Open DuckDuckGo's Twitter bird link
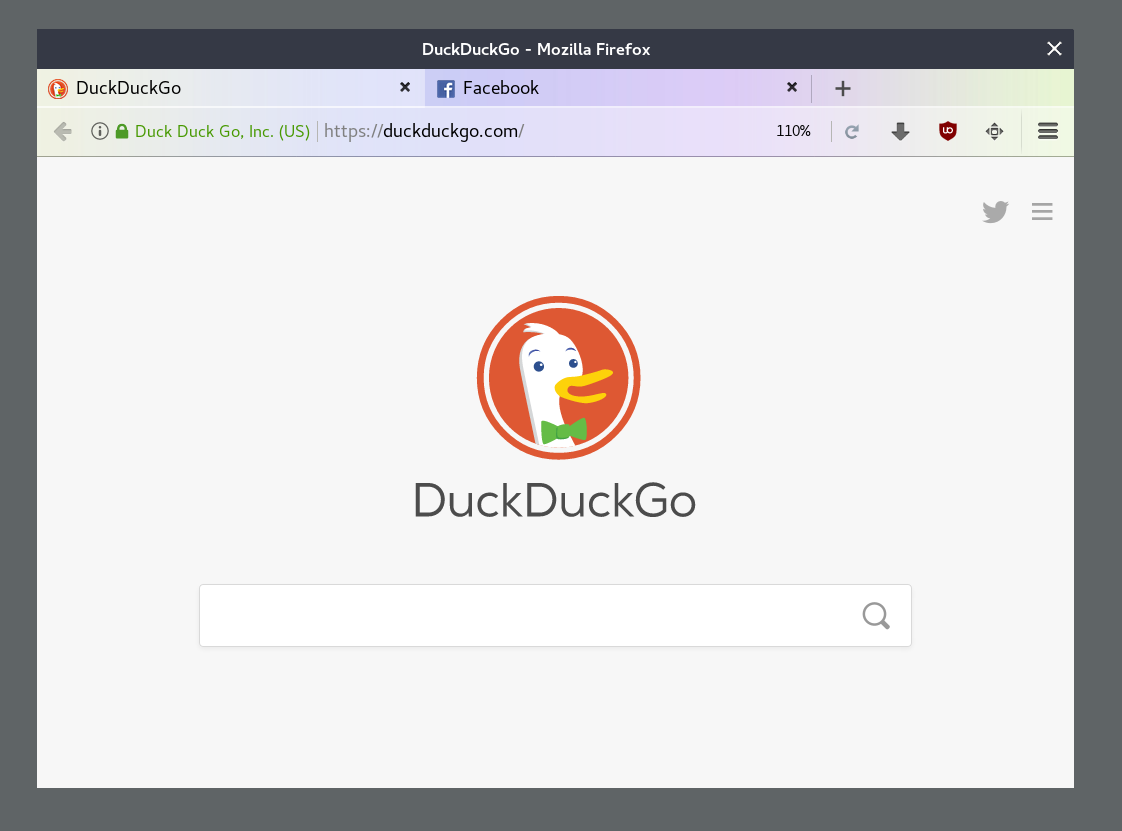 click(x=995, y=212)
